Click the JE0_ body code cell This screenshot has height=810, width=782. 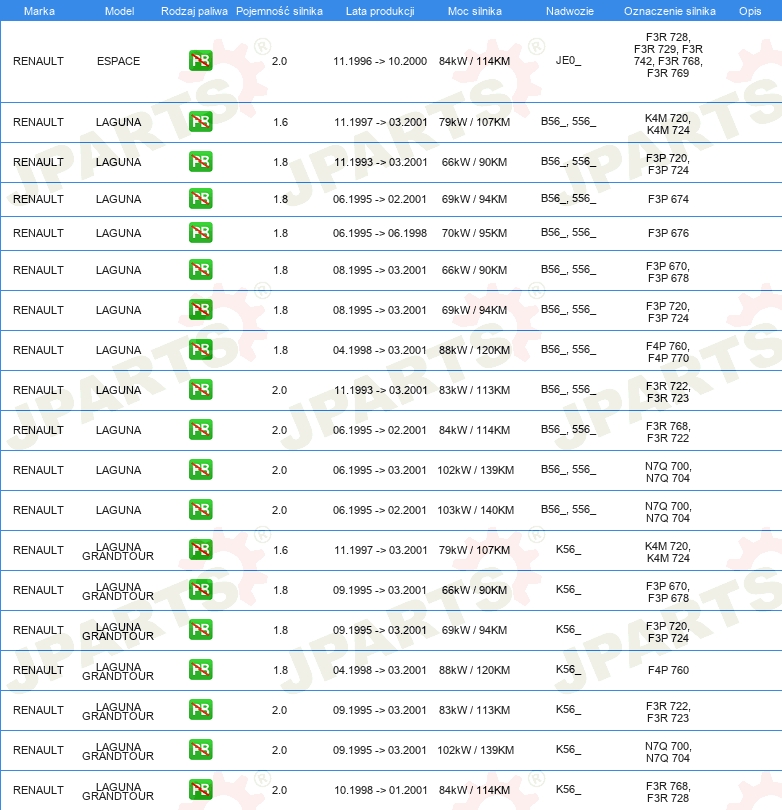click(x=568, y=60)
